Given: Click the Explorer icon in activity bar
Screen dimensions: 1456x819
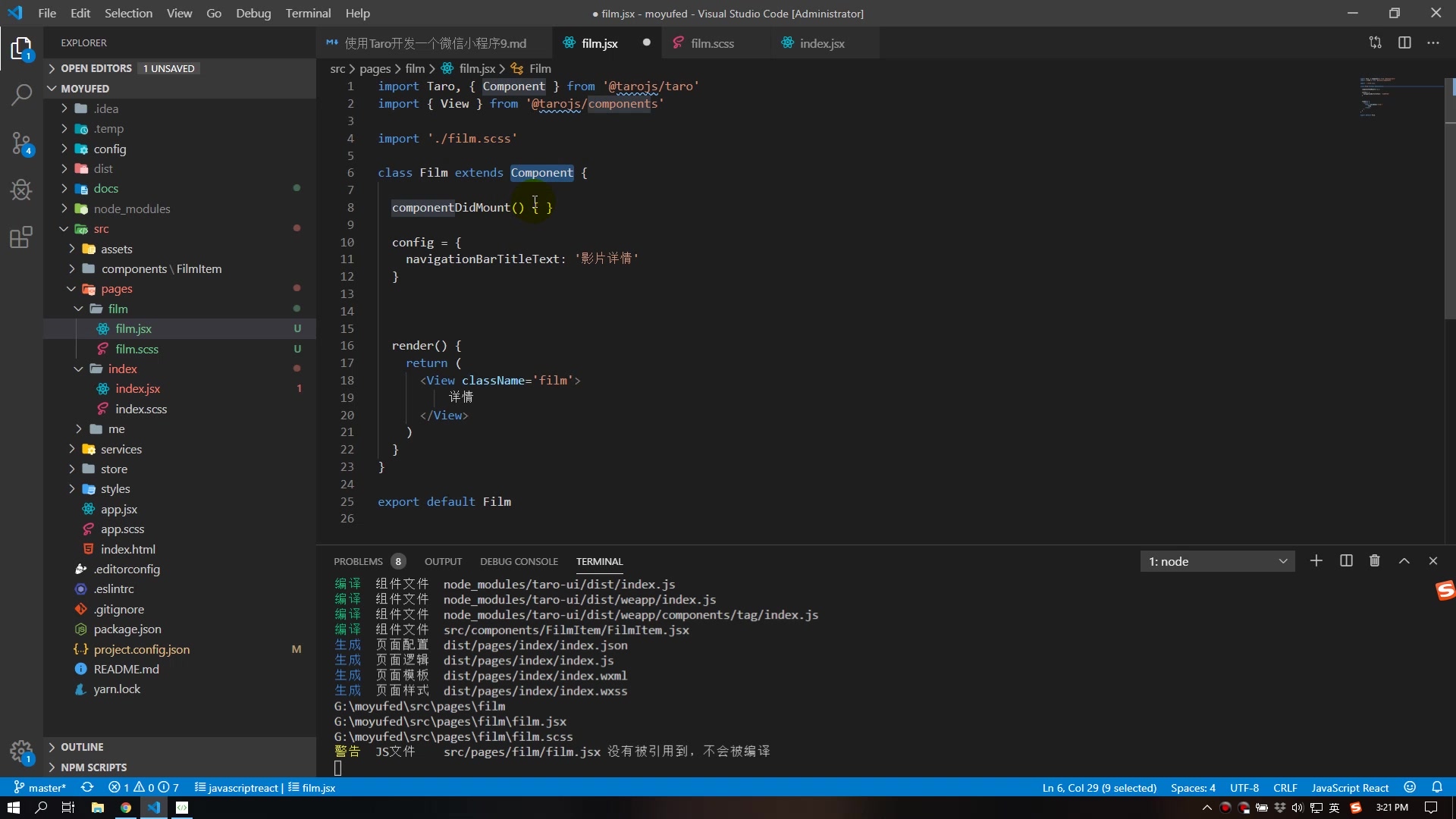Looking at the screenshot, I should coord(22,49).
